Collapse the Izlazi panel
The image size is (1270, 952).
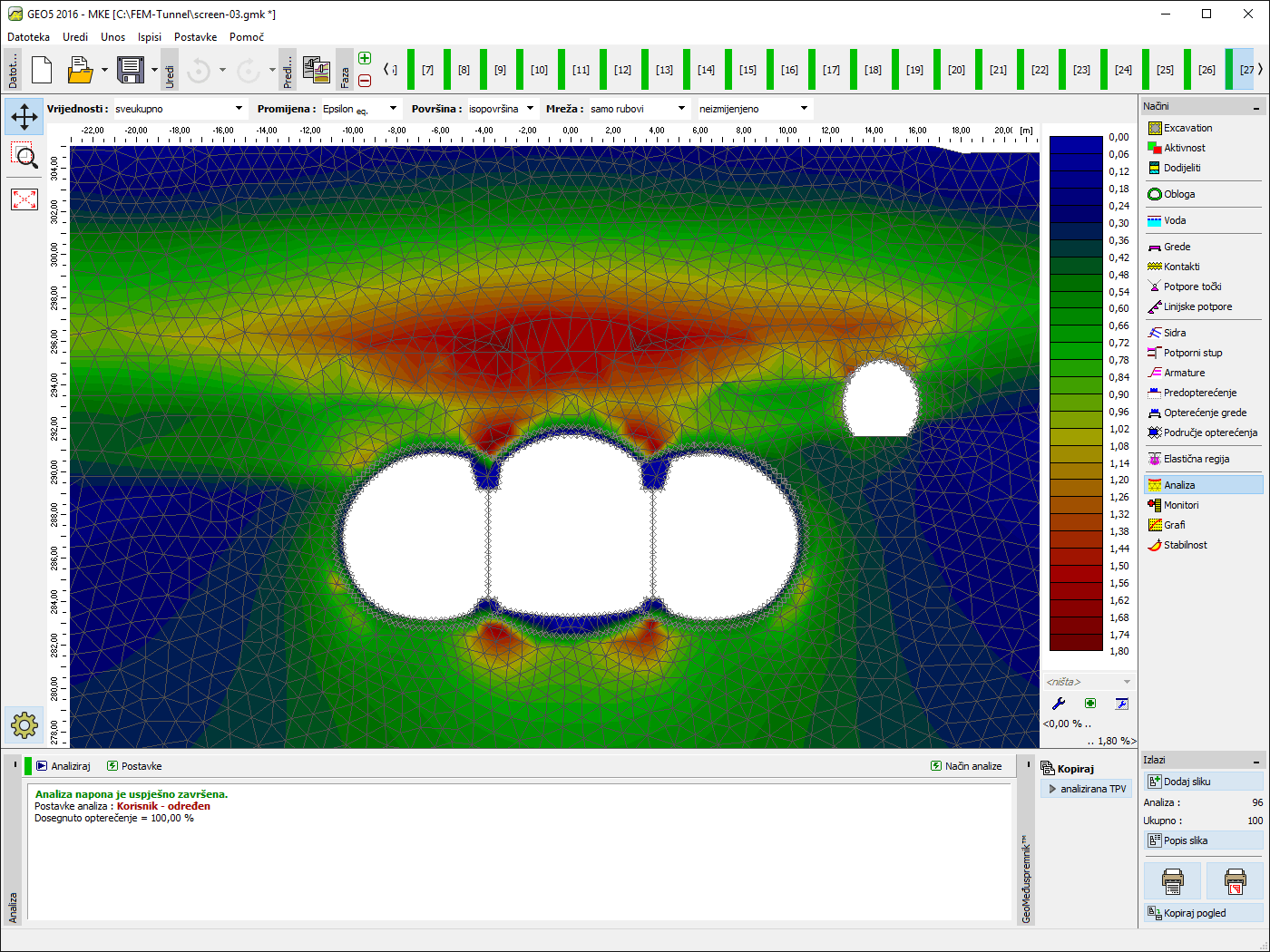[1256, 761]
